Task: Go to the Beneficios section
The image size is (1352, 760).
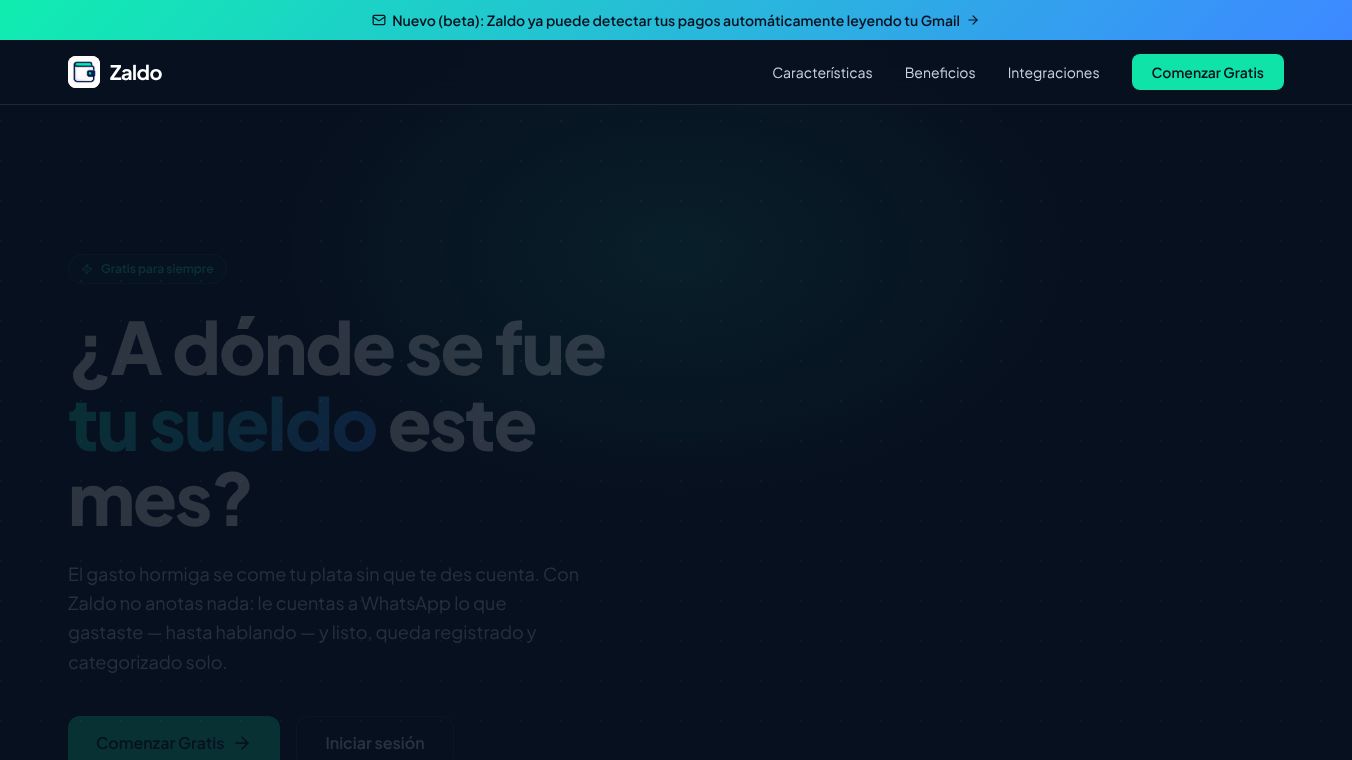Action: point(940,73)
